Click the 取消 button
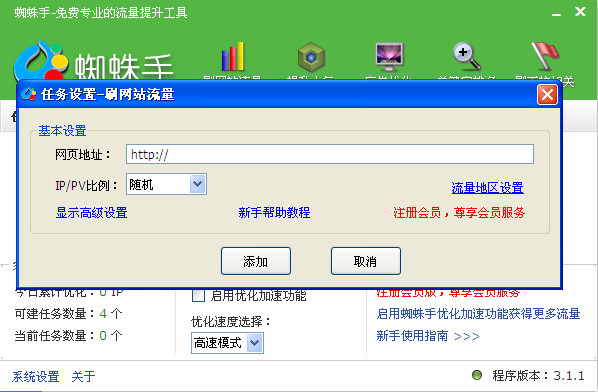The width and height of the screenshot is (598, 392). click(366, 261)
